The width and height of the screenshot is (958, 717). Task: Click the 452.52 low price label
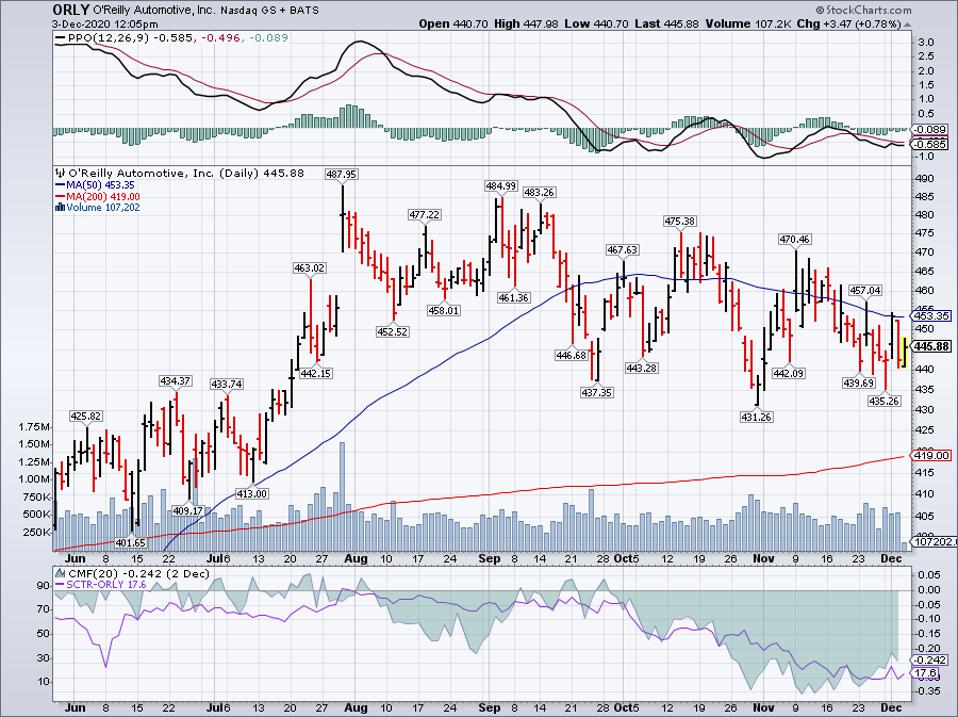coord(392,332)
